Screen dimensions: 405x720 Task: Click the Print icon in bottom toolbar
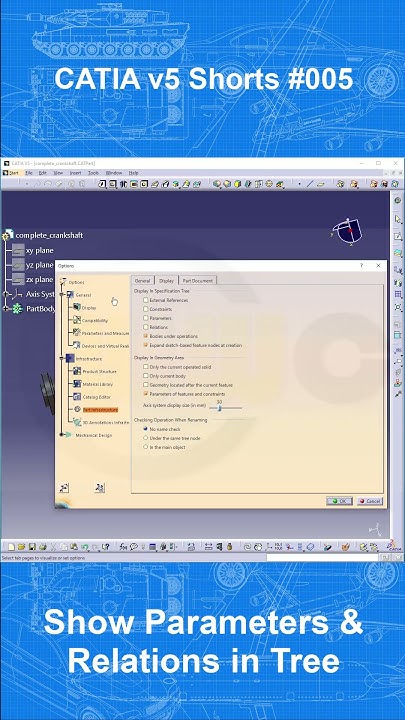[43, 546]
